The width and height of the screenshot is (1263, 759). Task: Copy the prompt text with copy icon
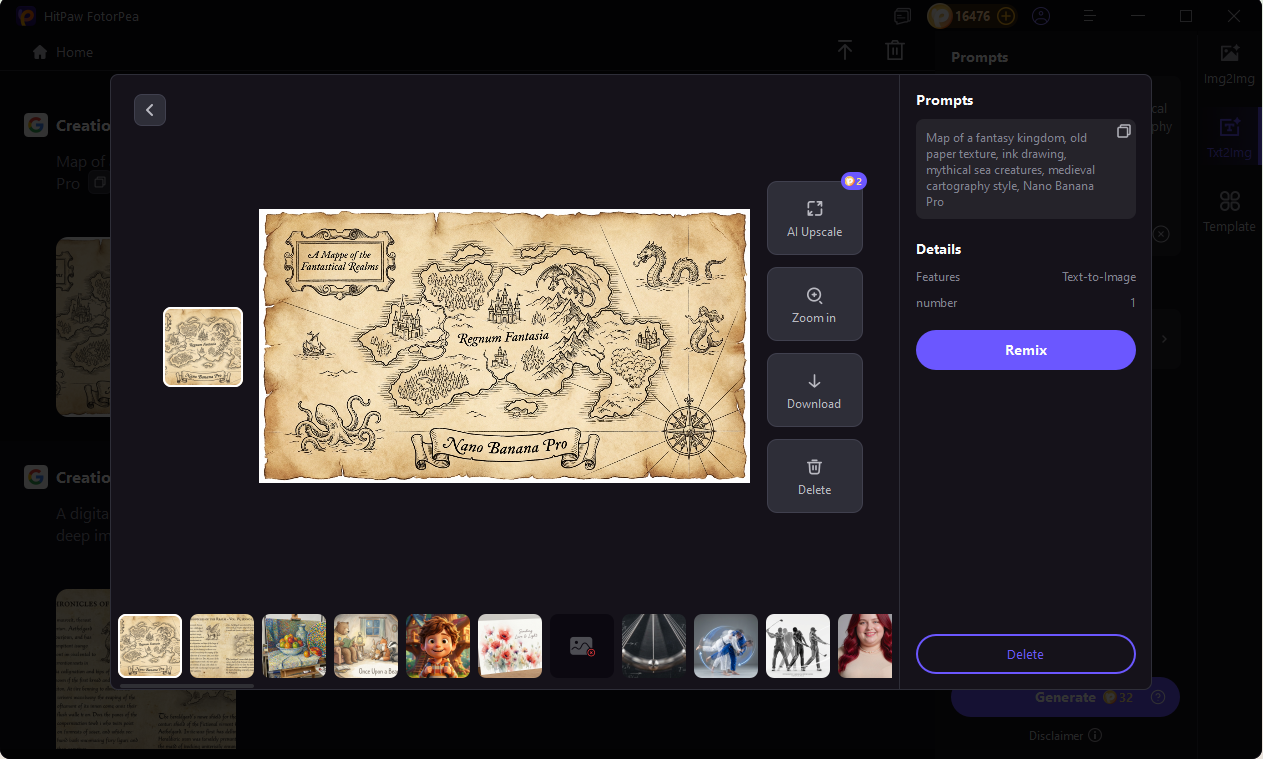pyautogui.click(x=1124, y=132)
